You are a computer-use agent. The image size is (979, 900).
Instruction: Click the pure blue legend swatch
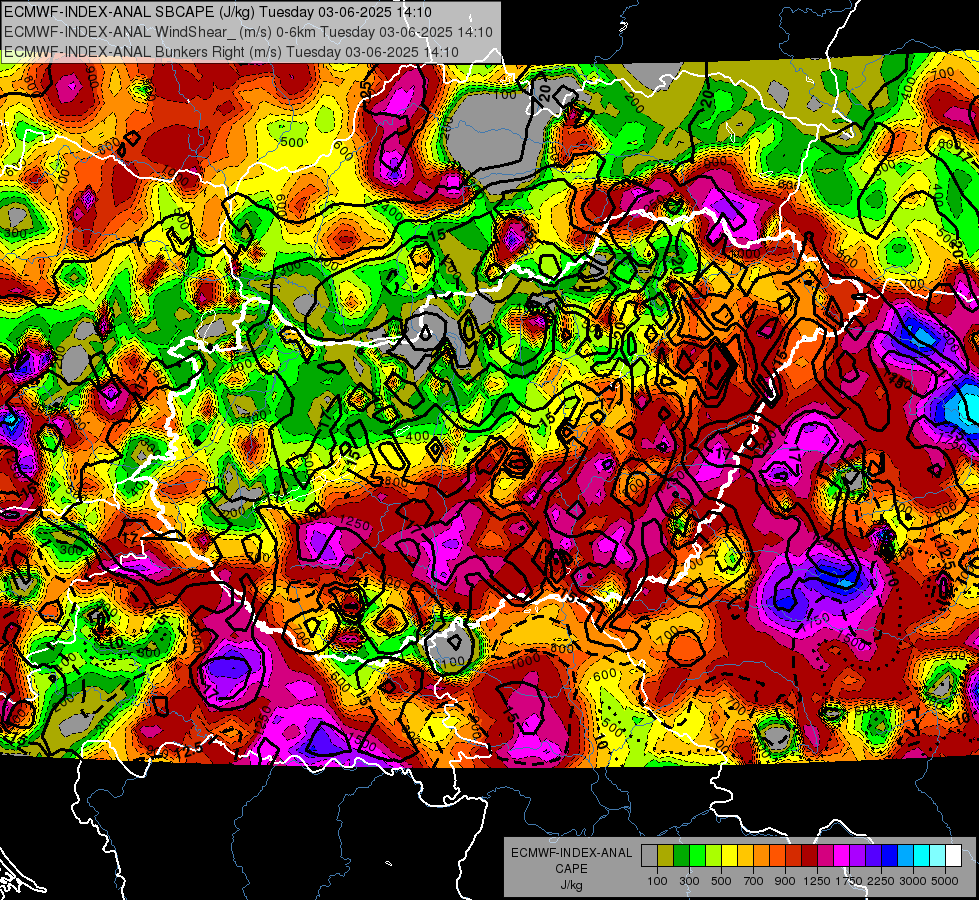(x=890, y=856)
